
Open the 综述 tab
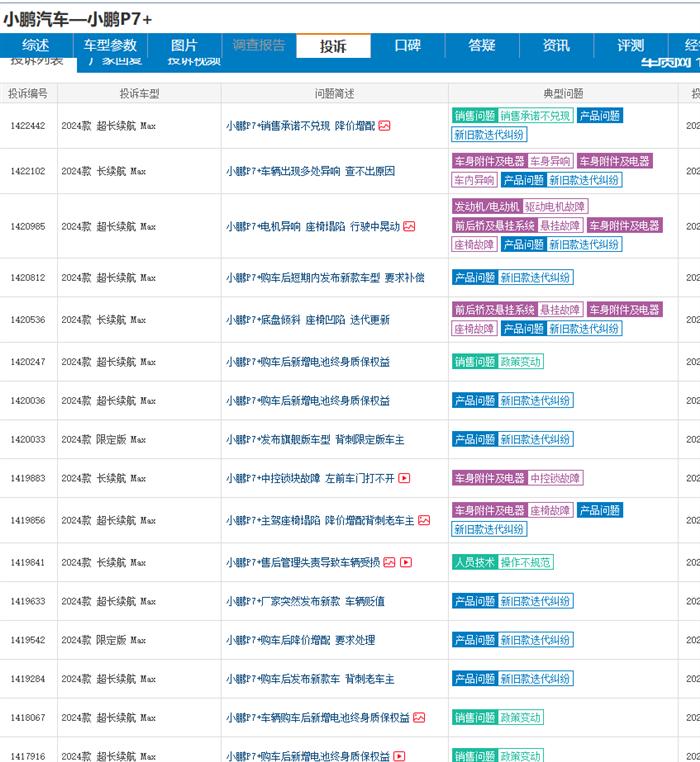pyautogui.click(x=36, y=45)
